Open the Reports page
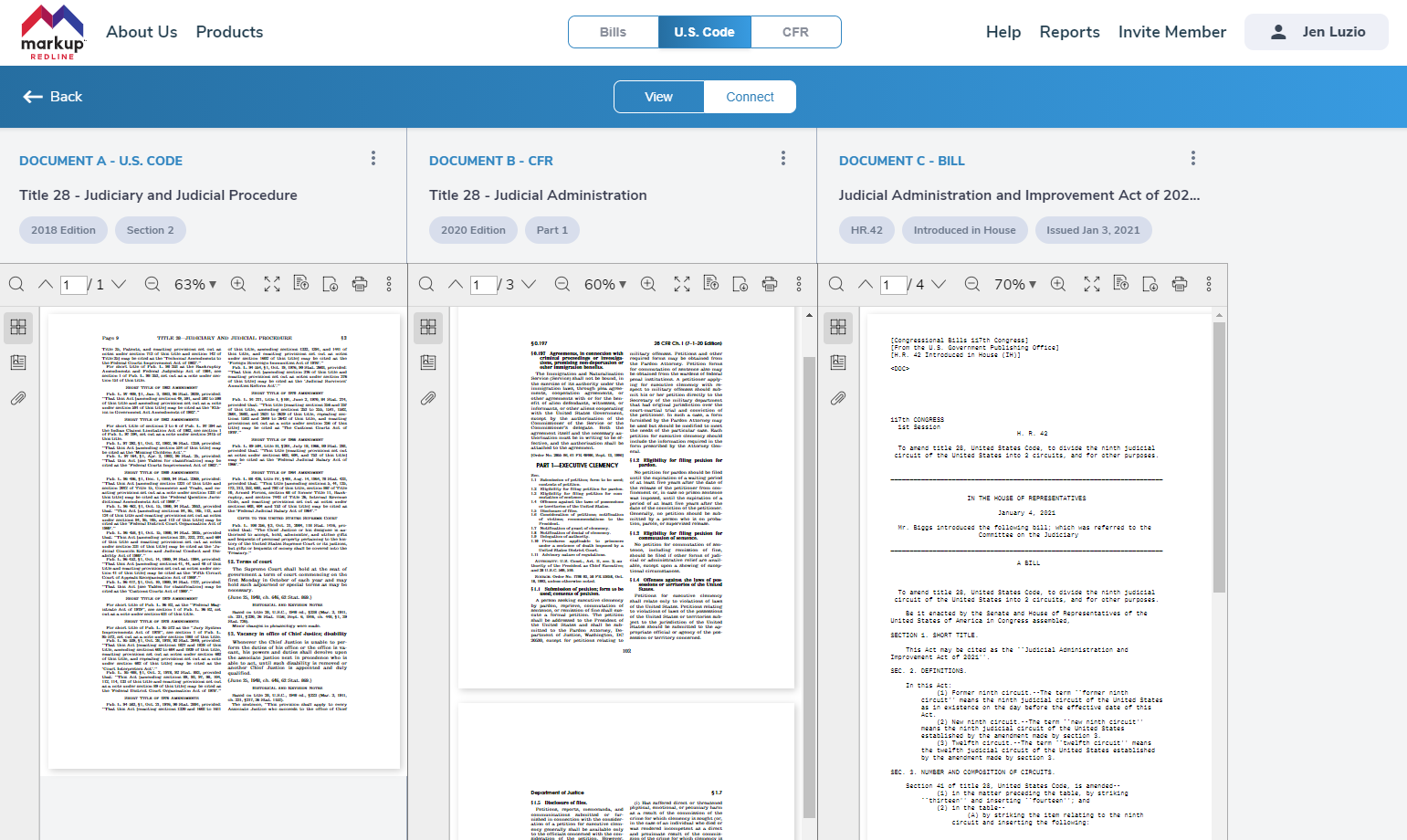The height and width of the screenshot is (840, 1407). 1069,32
